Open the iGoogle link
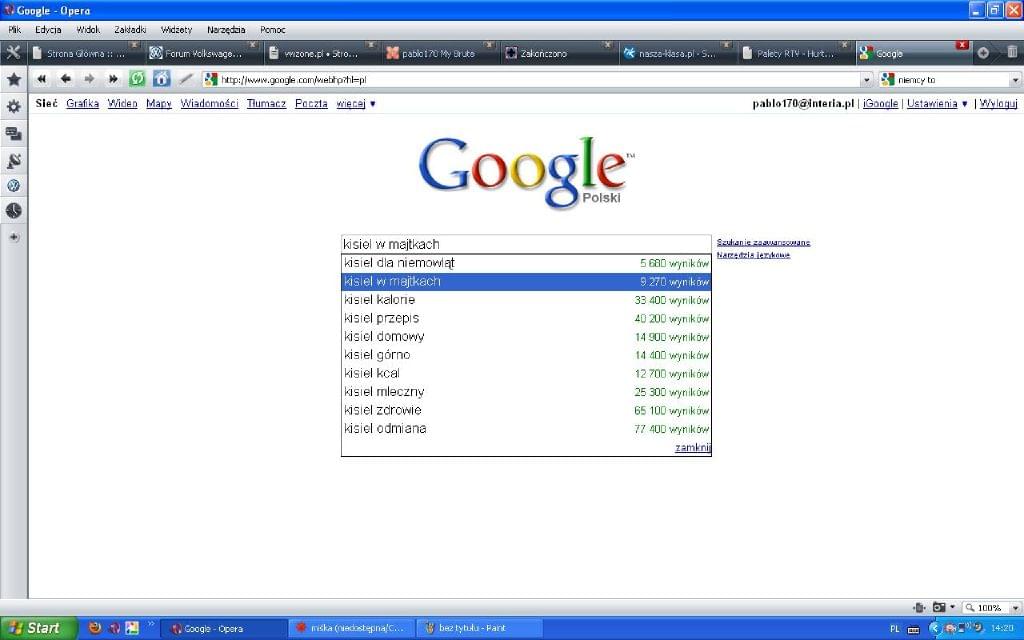The height and width of the screenshot is (640, 1024). tap(880, 103)
